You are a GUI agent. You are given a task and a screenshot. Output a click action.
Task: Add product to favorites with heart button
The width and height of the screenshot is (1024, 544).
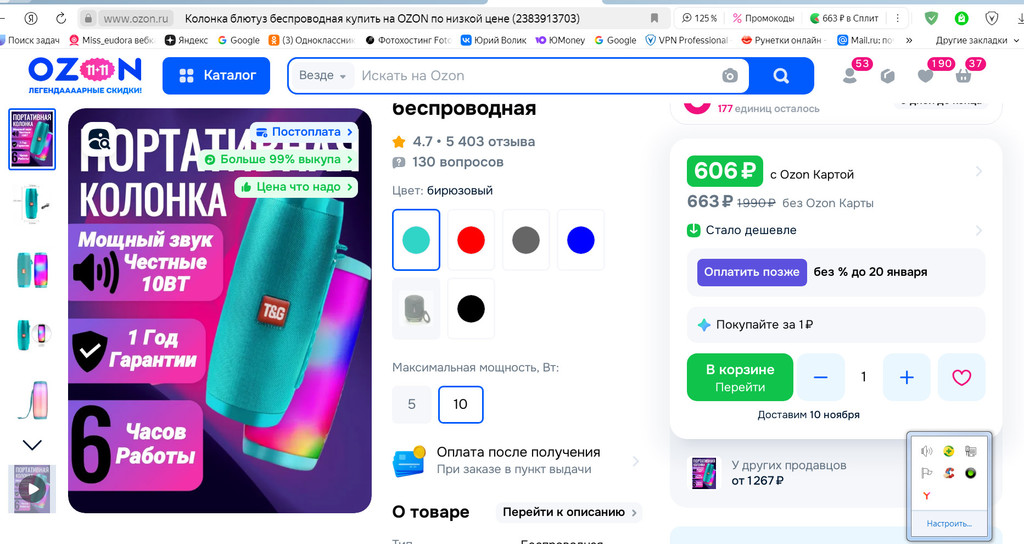click(x=961, y=377)
